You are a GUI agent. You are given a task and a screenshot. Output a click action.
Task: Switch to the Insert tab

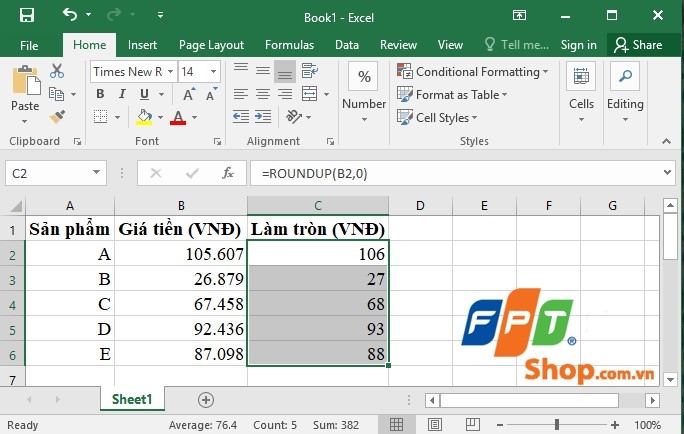click(142, 45)
